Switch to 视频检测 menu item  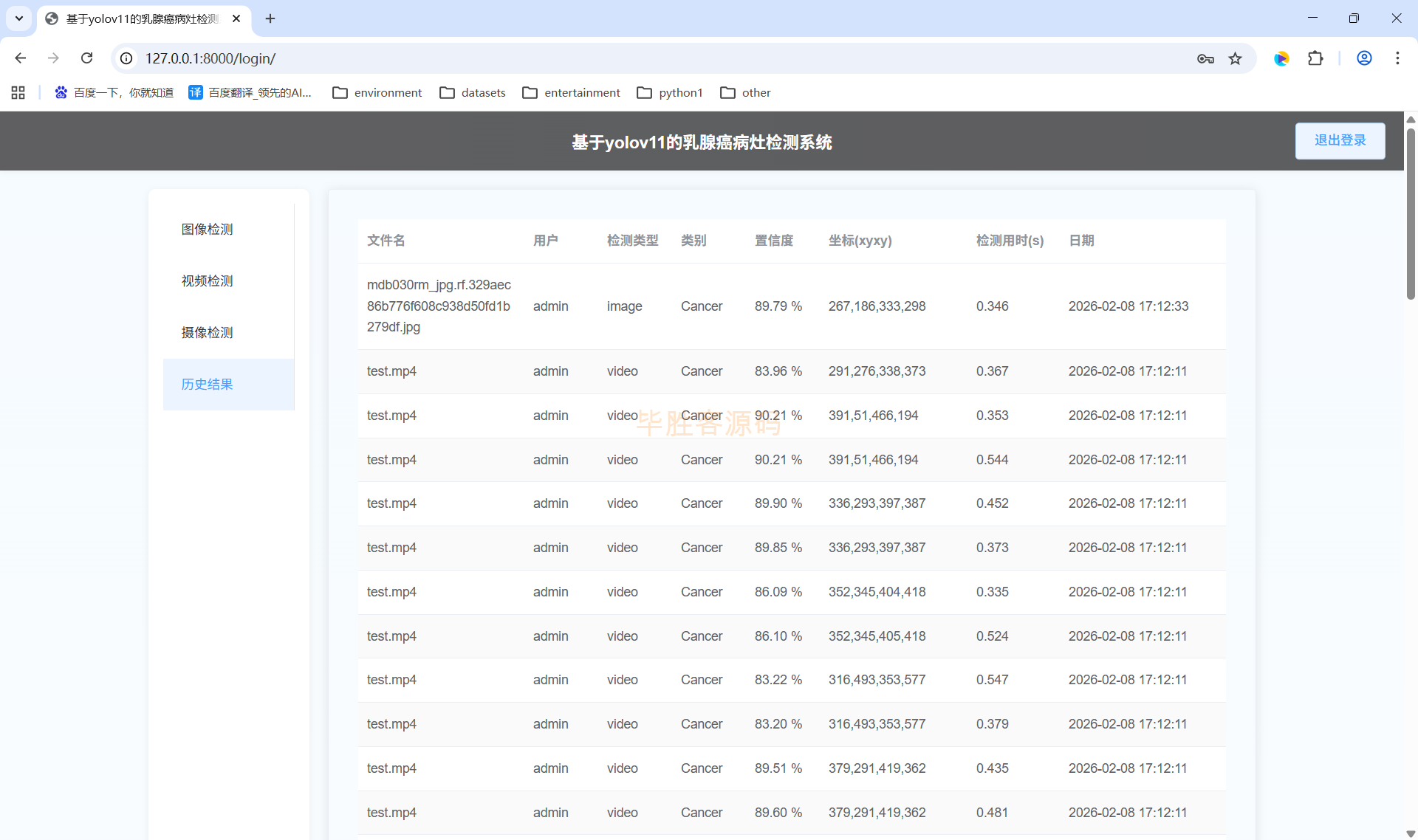click(x=207, y=281)
